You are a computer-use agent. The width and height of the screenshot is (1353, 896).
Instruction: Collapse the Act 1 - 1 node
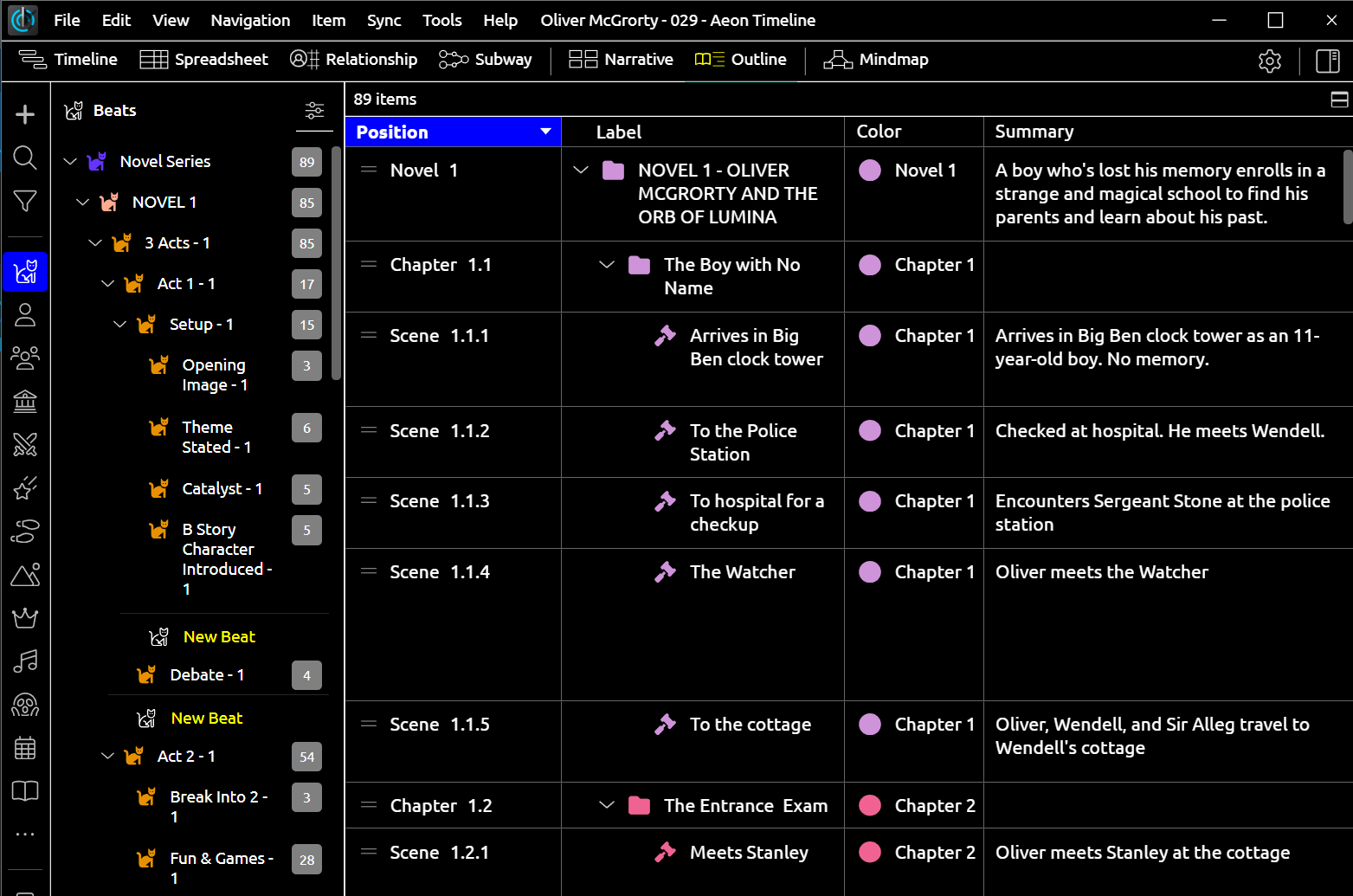click(108, 284)
